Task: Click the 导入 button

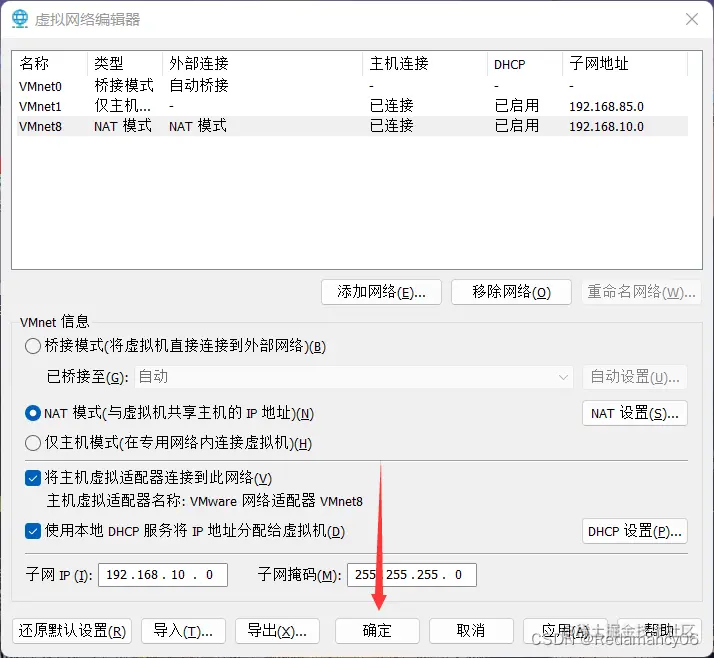Action: click(x=183, y=631)
